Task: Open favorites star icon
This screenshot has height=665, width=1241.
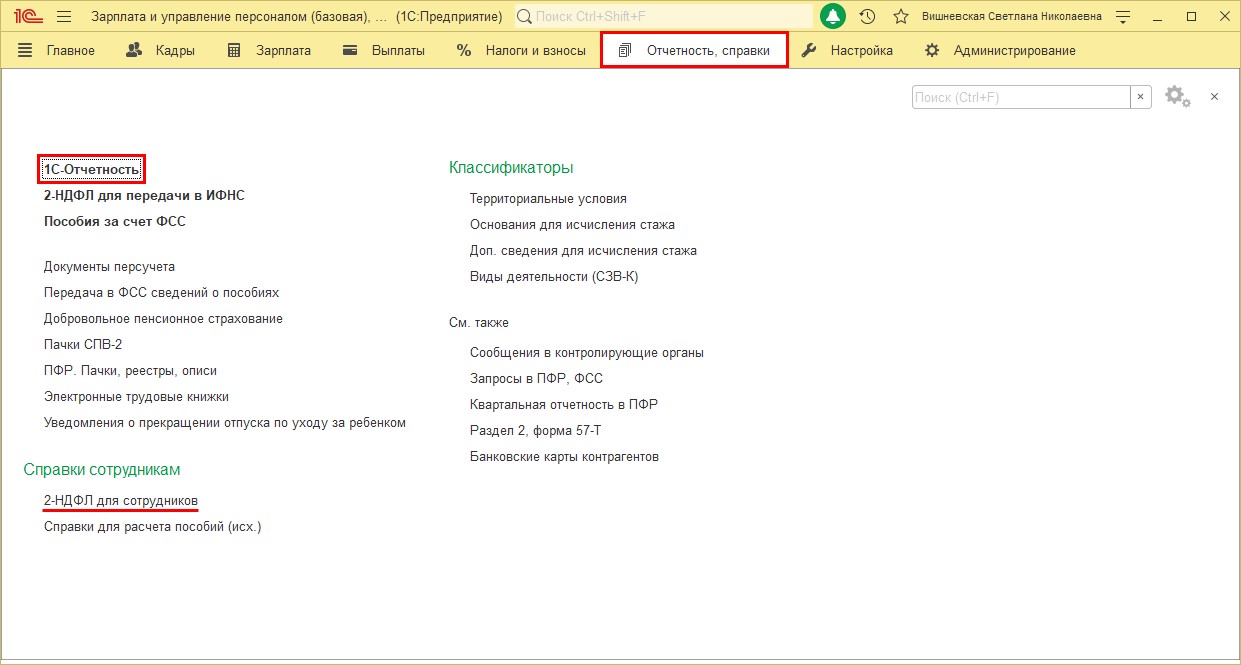Action: (x=901, y=17)
